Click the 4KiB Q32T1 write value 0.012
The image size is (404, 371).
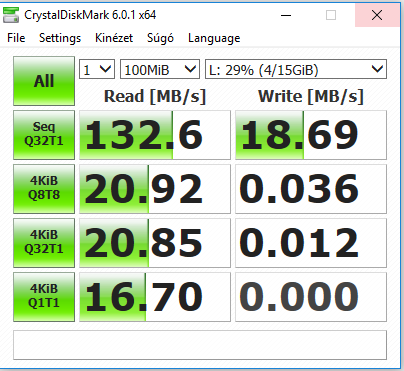click(311, 243)
